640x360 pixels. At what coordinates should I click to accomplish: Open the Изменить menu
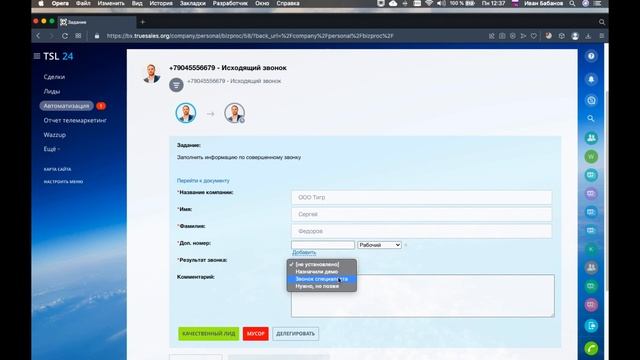click(x=111, y=3)
